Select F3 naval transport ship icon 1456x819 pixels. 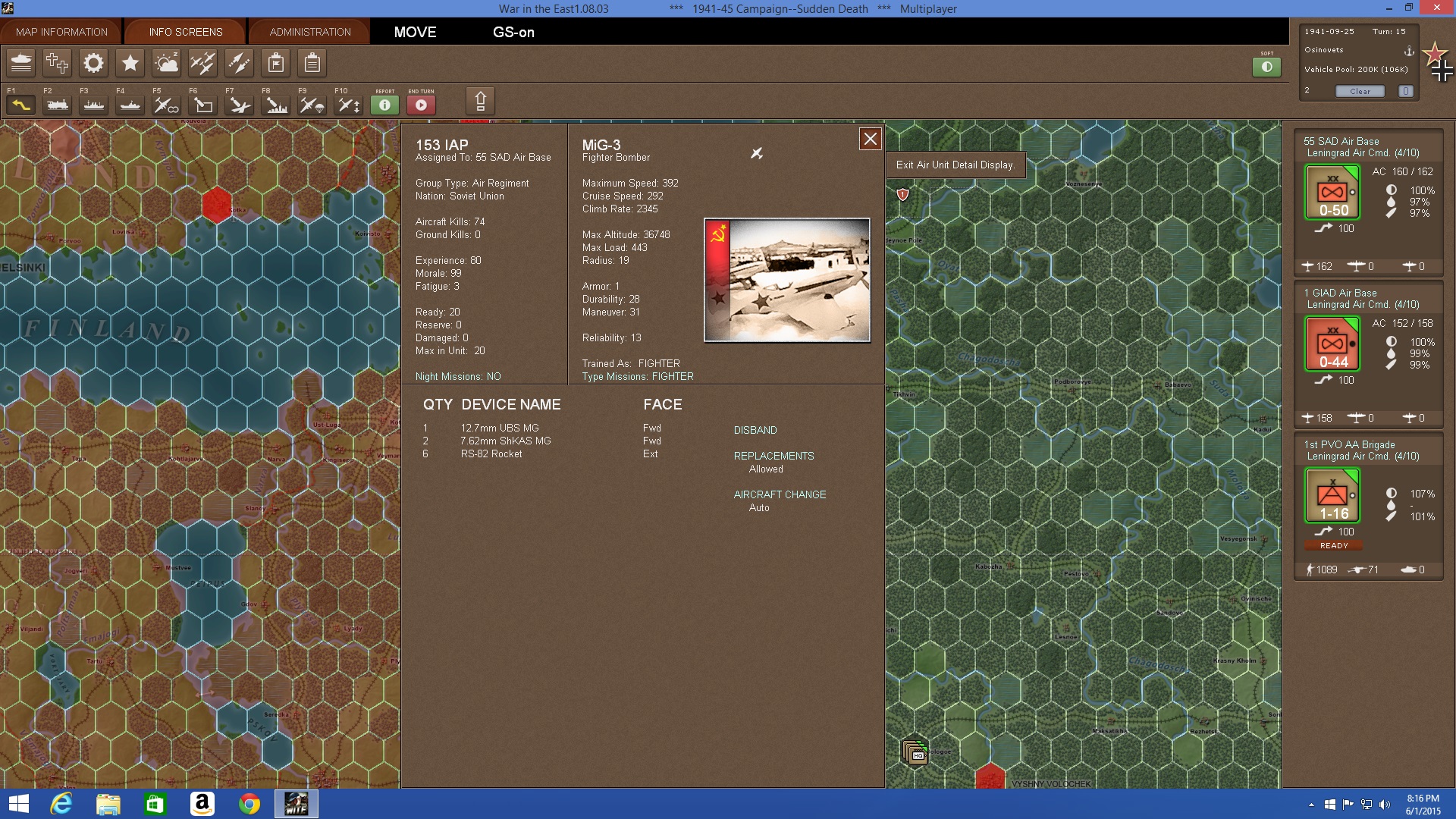[94, 105]
